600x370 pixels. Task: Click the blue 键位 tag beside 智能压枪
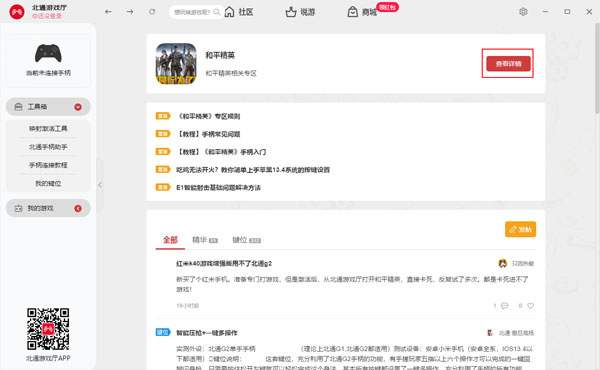[x=163, y=332]
